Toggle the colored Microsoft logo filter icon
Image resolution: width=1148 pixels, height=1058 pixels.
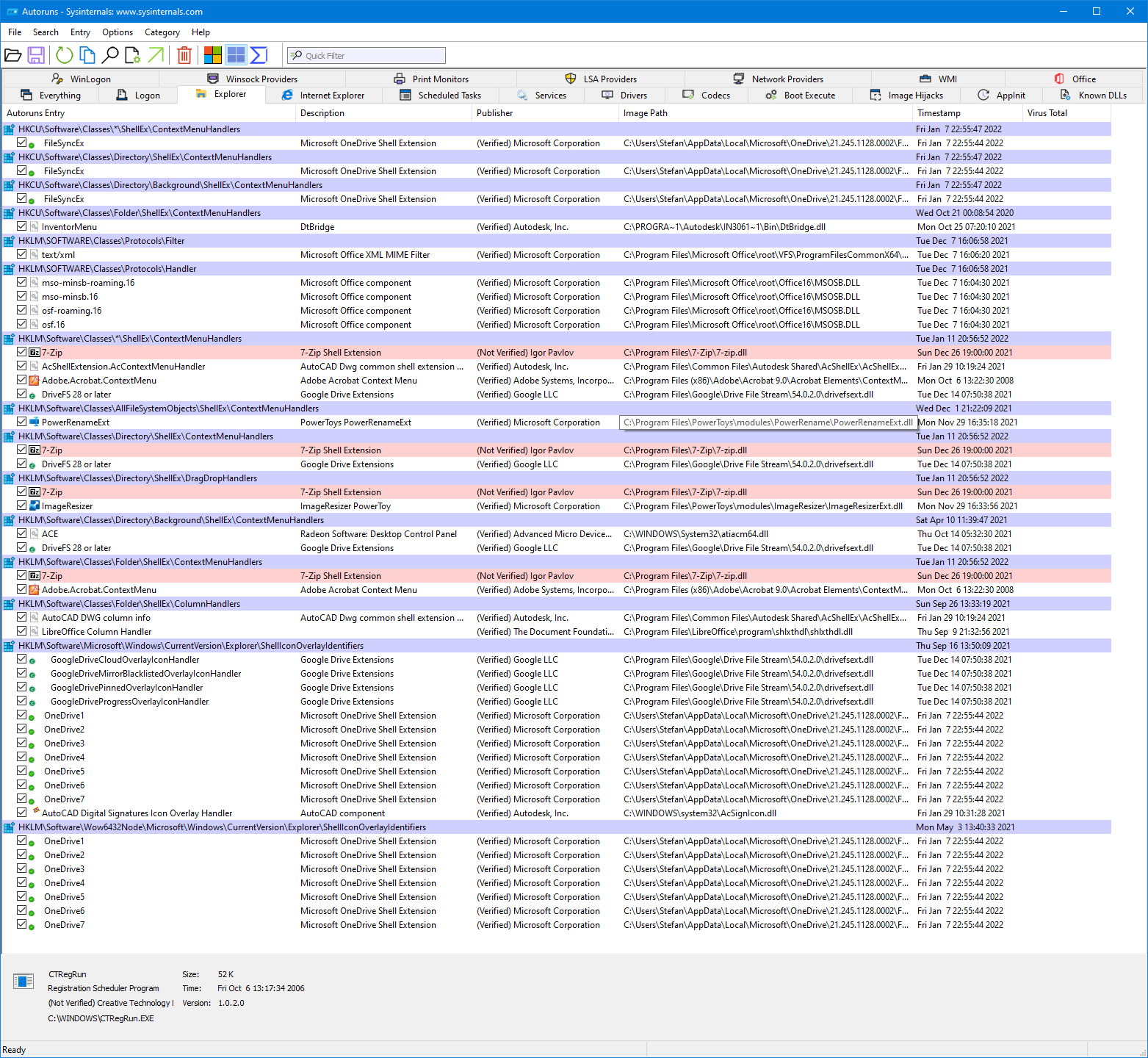(213, 55)
